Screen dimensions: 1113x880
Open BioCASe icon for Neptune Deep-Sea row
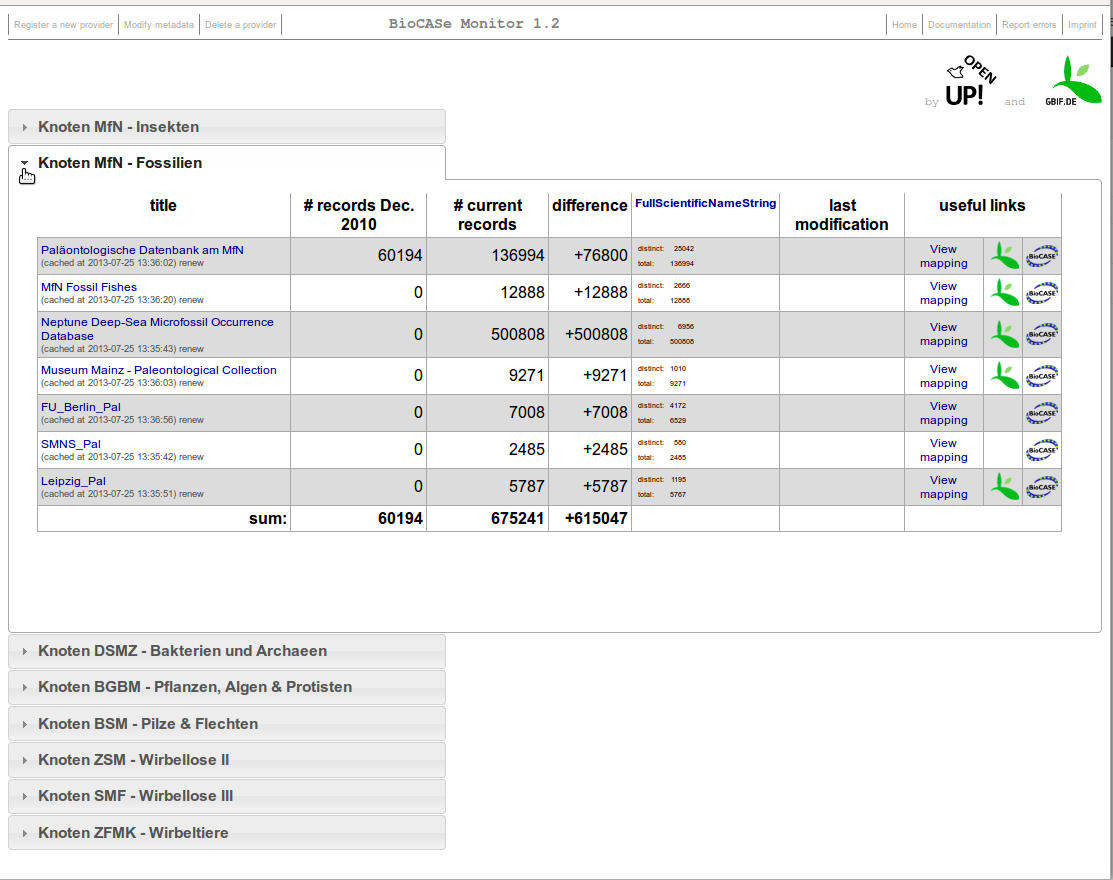click(1042, 334)
